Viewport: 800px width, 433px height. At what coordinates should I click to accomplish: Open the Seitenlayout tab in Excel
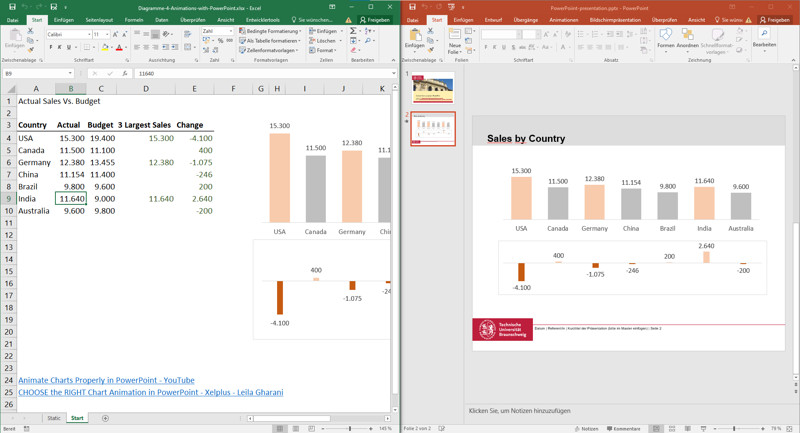pos(99,20)
